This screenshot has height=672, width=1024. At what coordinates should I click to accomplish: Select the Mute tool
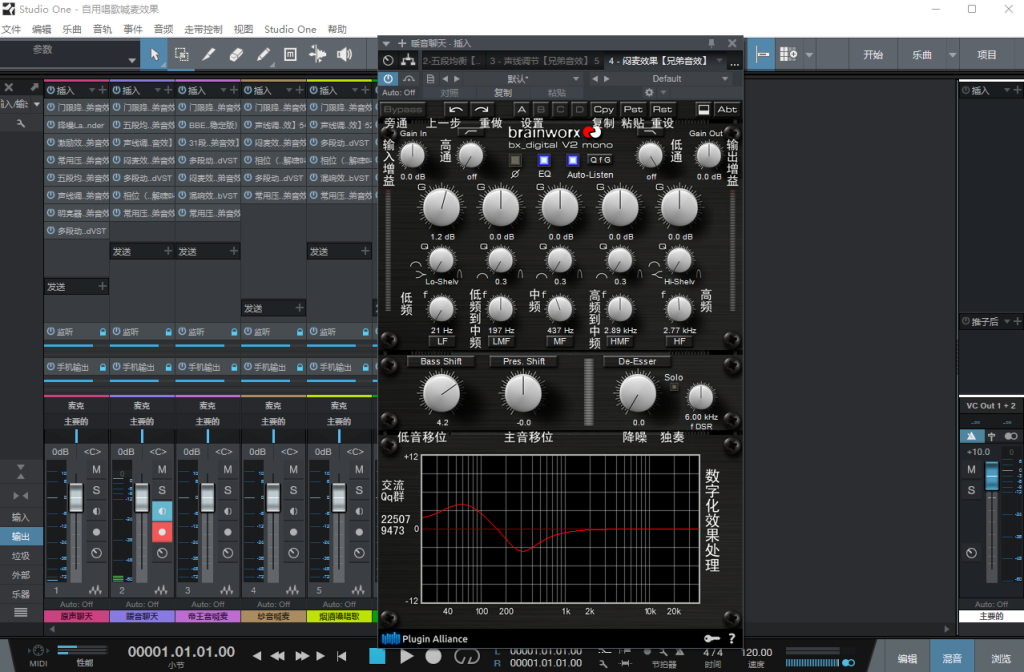tap(291, 55)
